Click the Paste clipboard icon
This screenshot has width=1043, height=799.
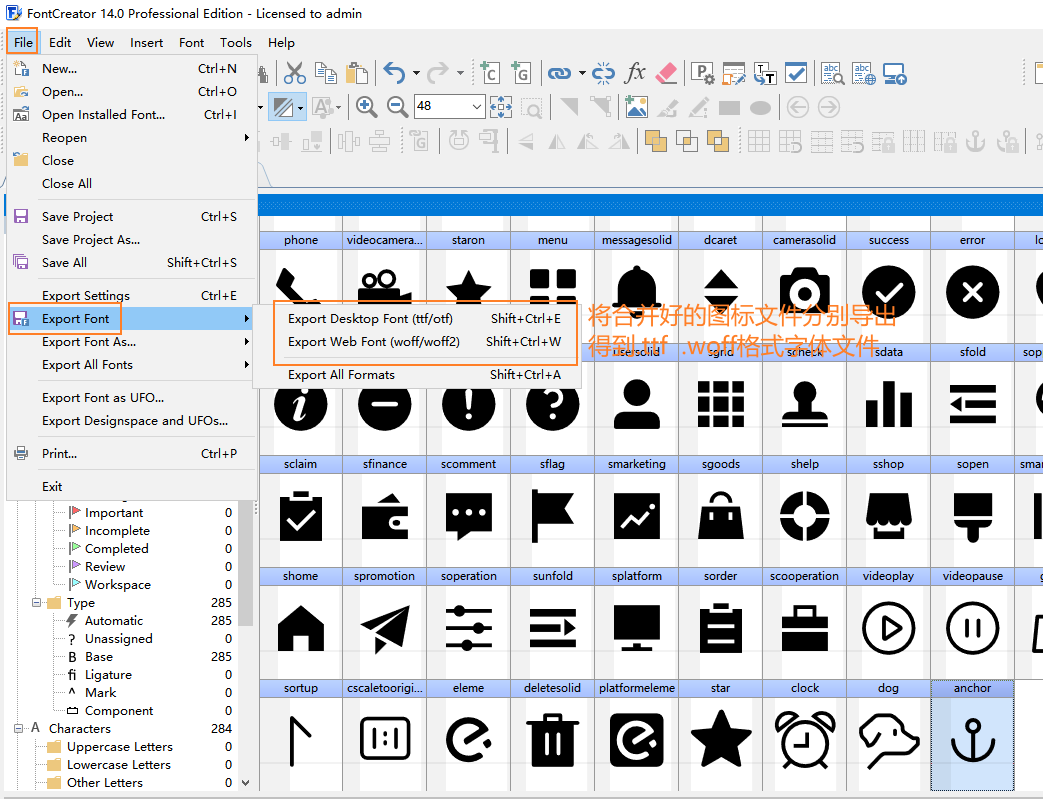pos(357,73)
